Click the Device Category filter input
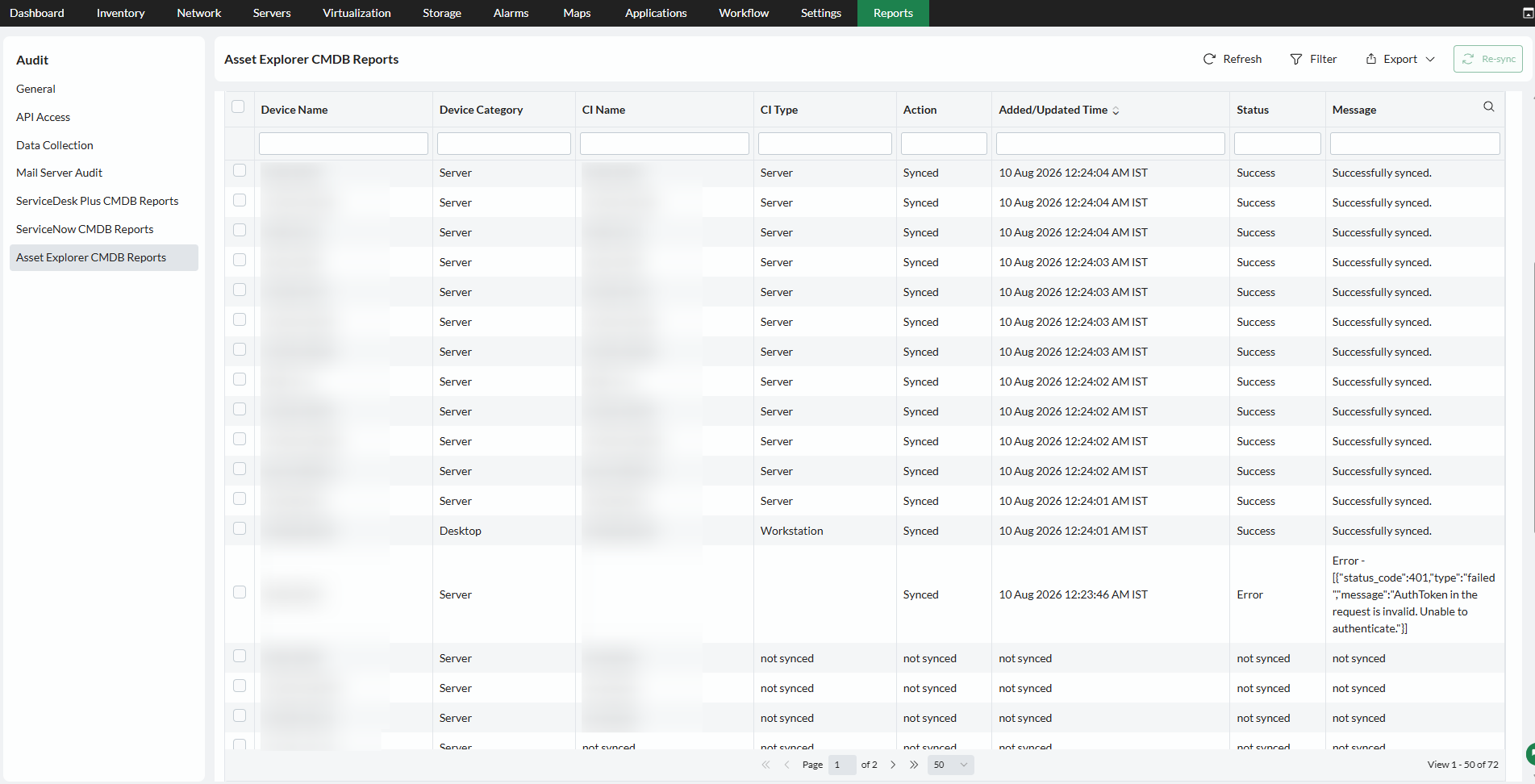This screenshot has height=784, width=1535. [504, 144]
